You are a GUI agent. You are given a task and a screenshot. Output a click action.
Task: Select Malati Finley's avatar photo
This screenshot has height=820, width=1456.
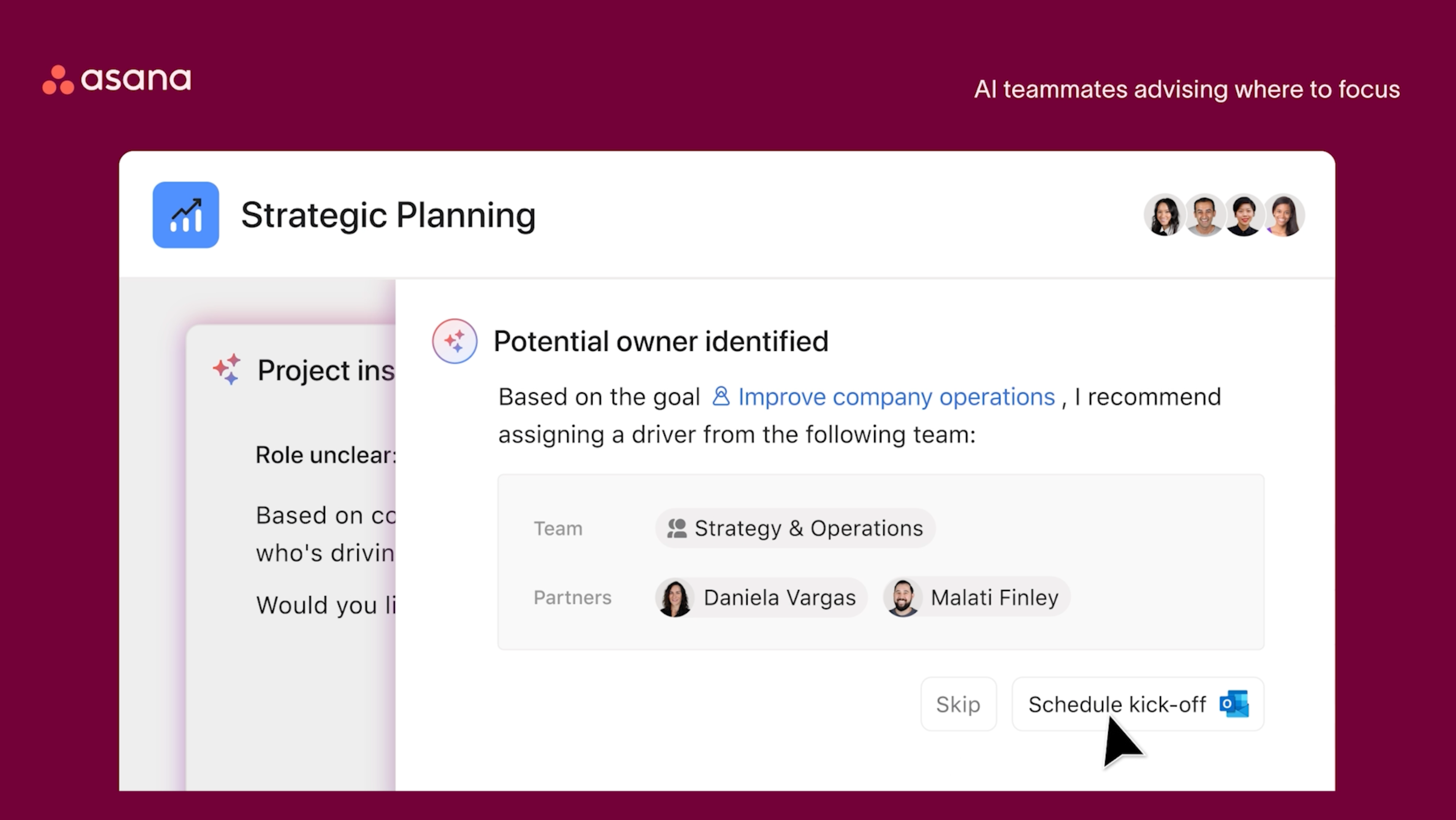click(x=903, y=597)
